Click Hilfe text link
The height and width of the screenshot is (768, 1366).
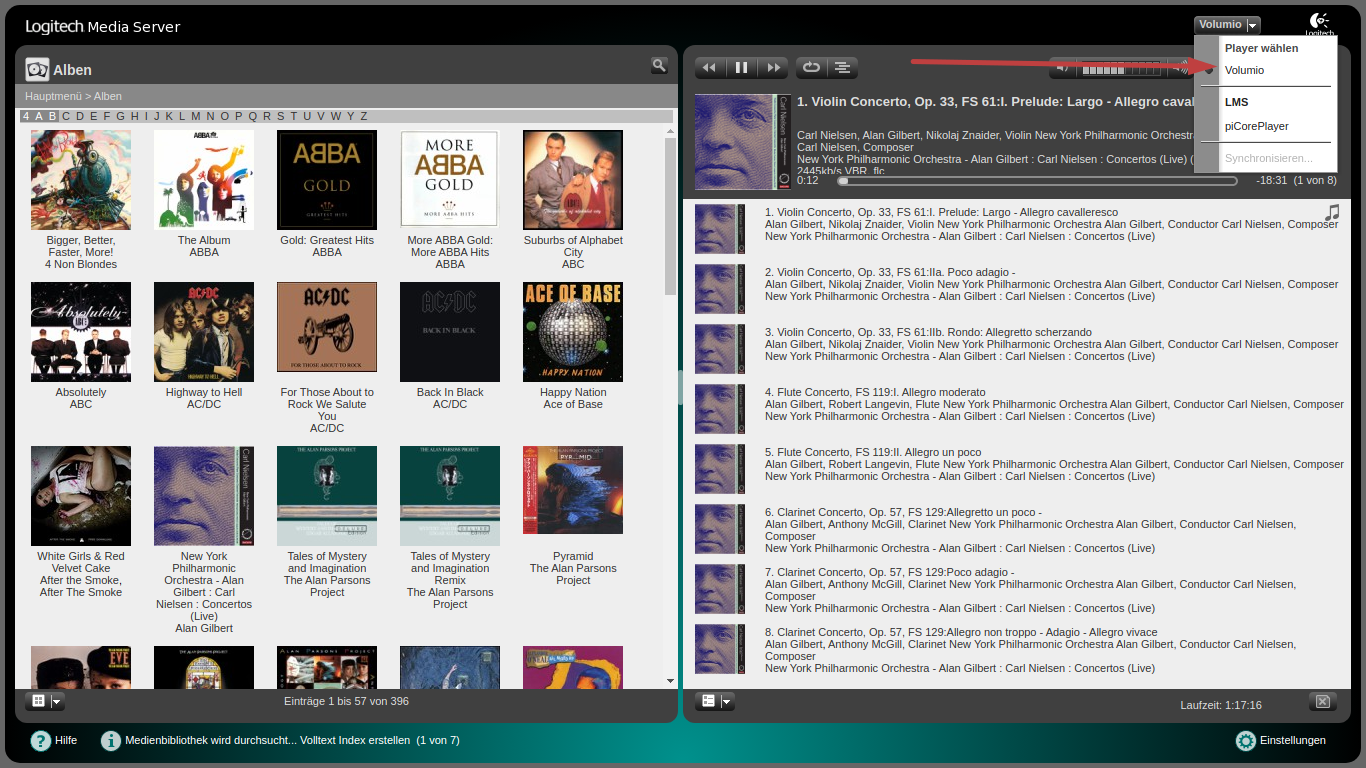(66, 741)
